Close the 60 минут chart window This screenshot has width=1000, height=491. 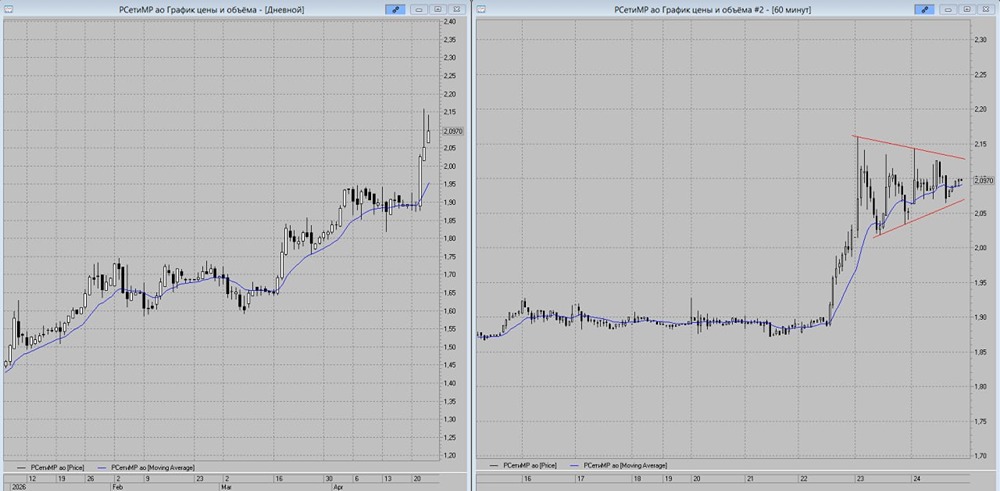pyautogui.click(x=985, y=10)
